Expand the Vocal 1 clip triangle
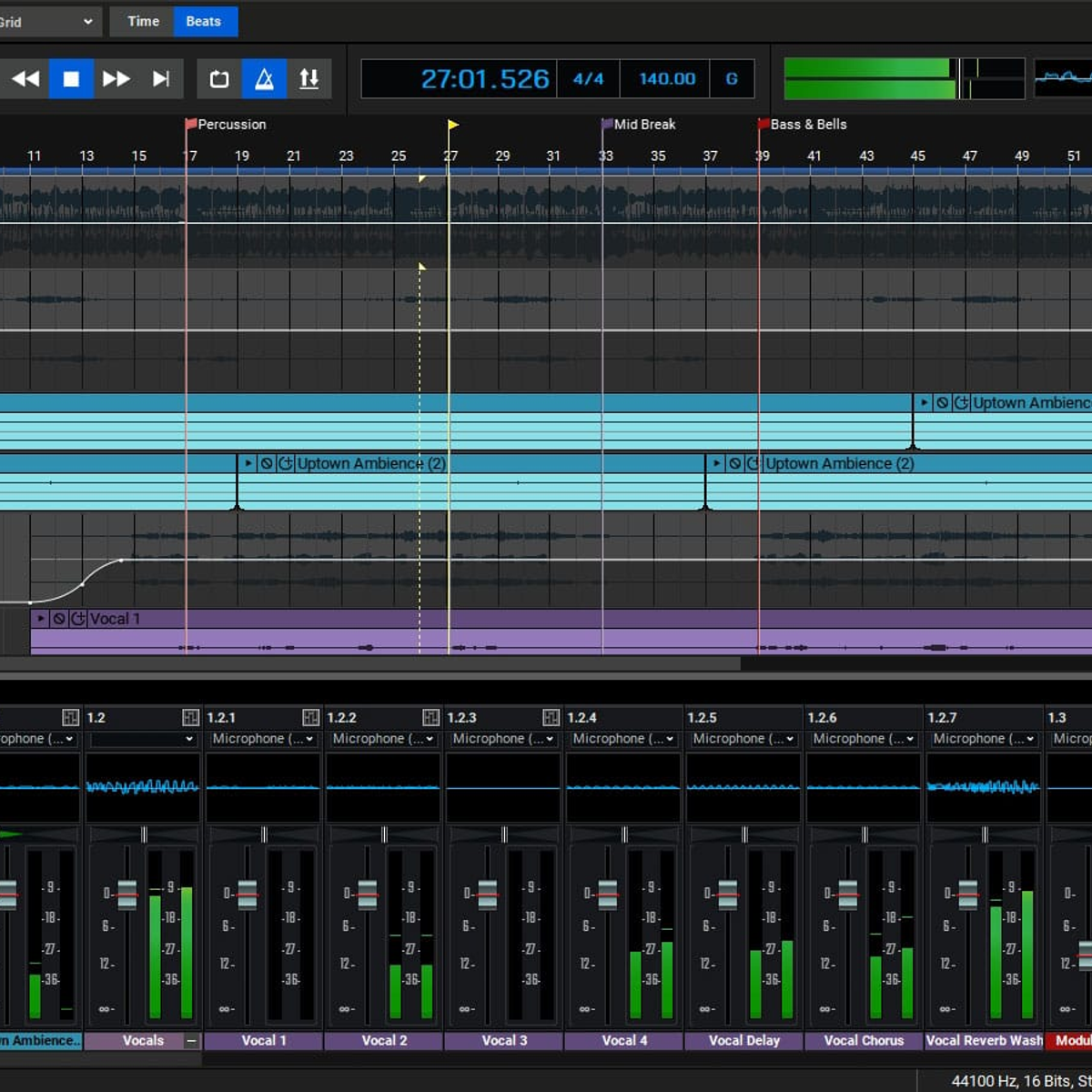 (41, 619)
